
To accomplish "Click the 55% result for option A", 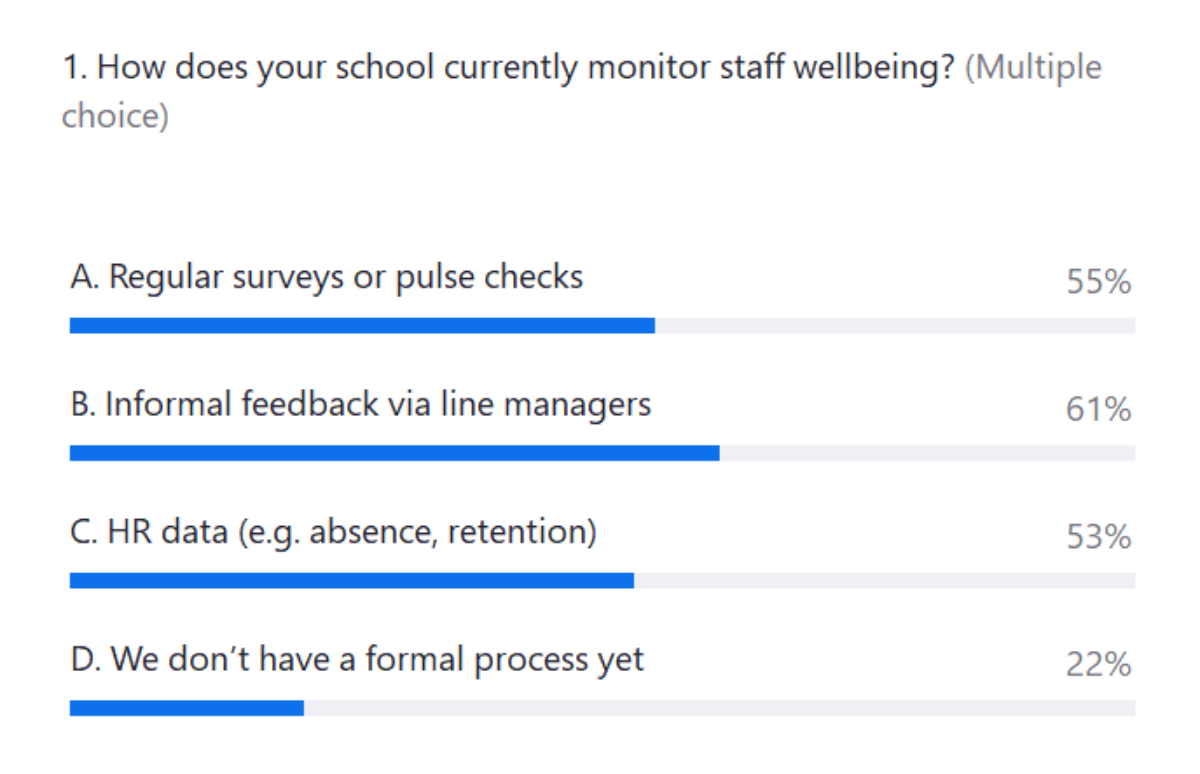I will pyautogui.click(x=1098, y=282).
